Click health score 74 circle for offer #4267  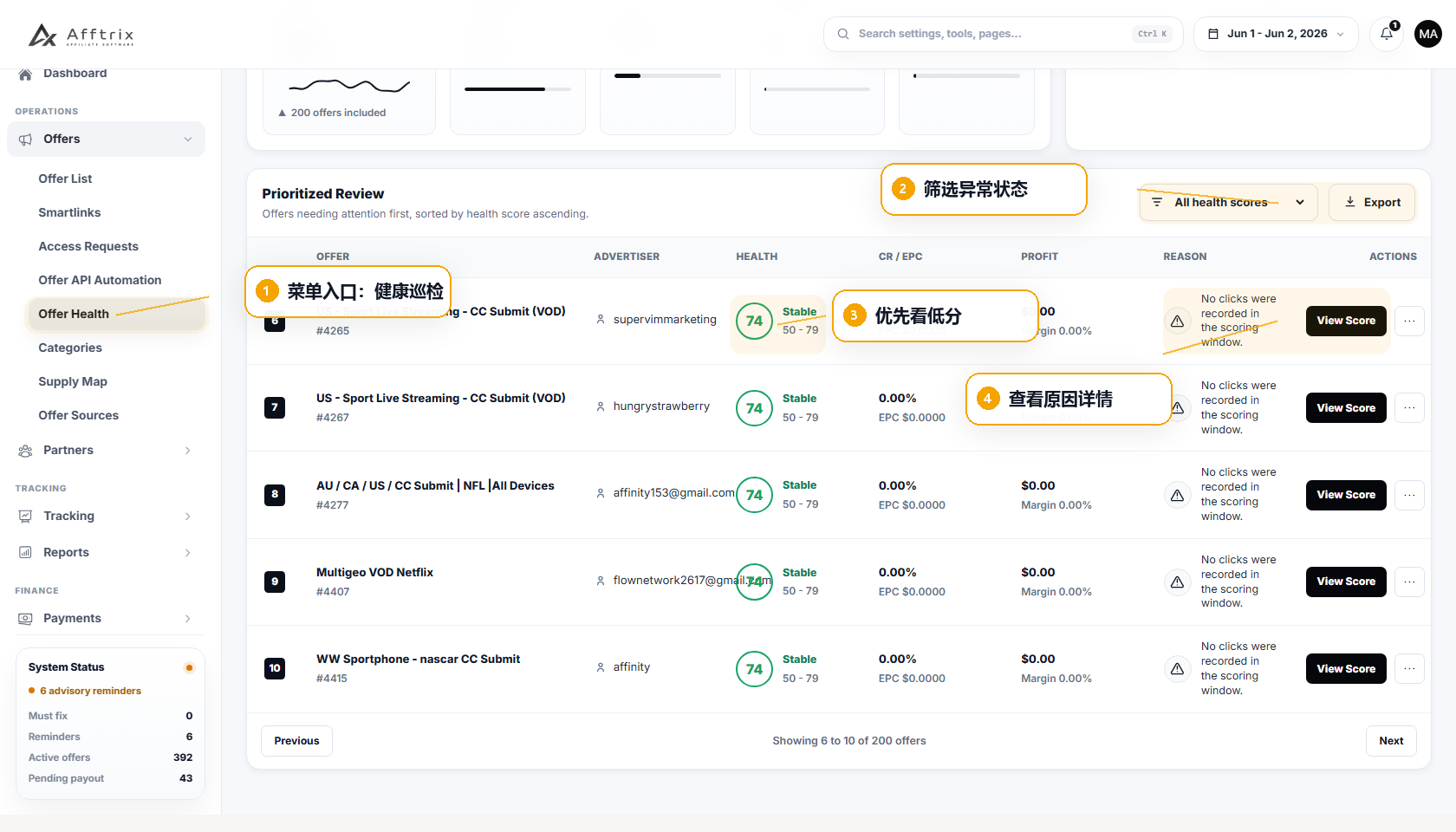coord(754,408)
